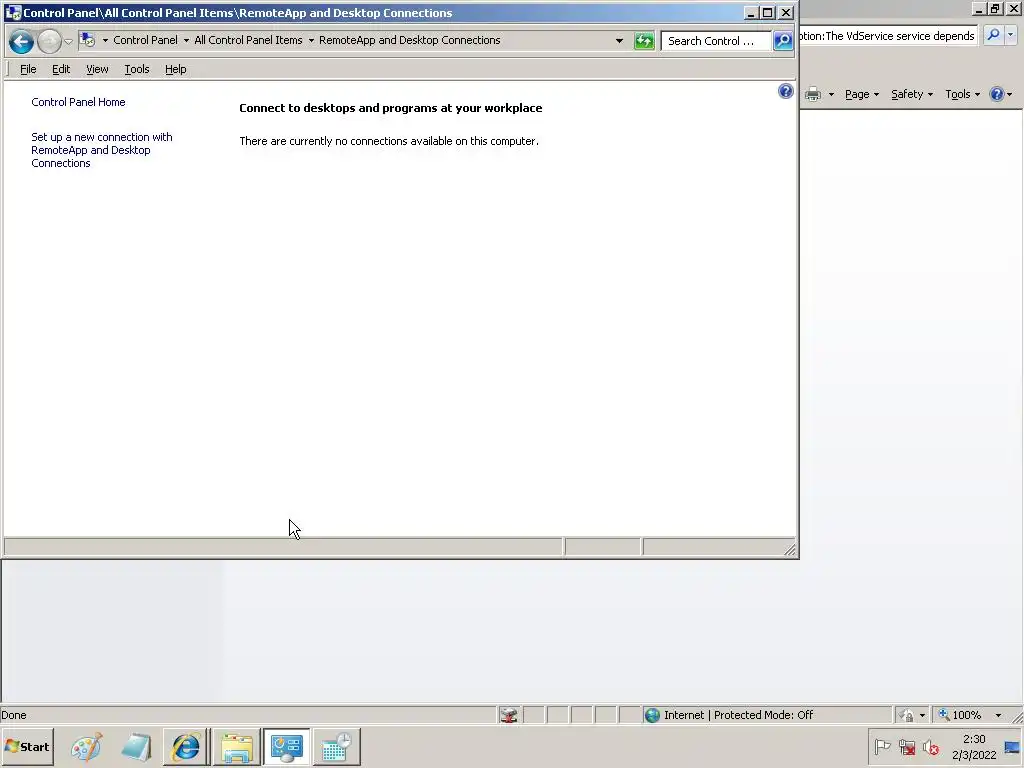Select the Control Panel breadcrumb
1024x768 pixels.
click(x=145, y=40)
